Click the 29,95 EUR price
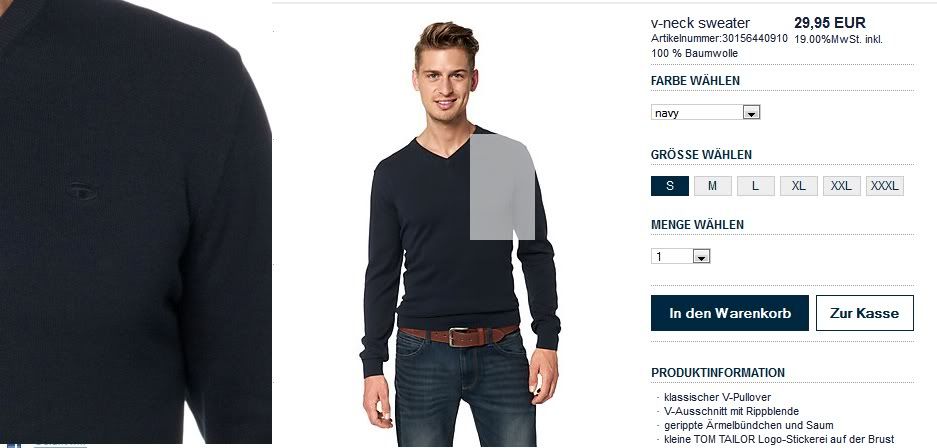 (x=829, y=23)
